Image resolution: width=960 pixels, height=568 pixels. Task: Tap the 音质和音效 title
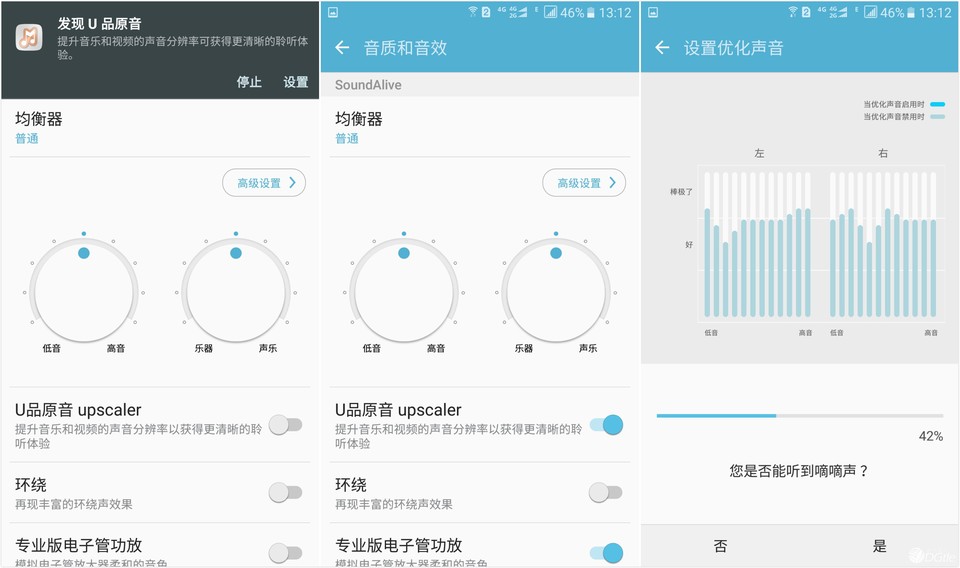pyautogui.click(x=405, y=48)
